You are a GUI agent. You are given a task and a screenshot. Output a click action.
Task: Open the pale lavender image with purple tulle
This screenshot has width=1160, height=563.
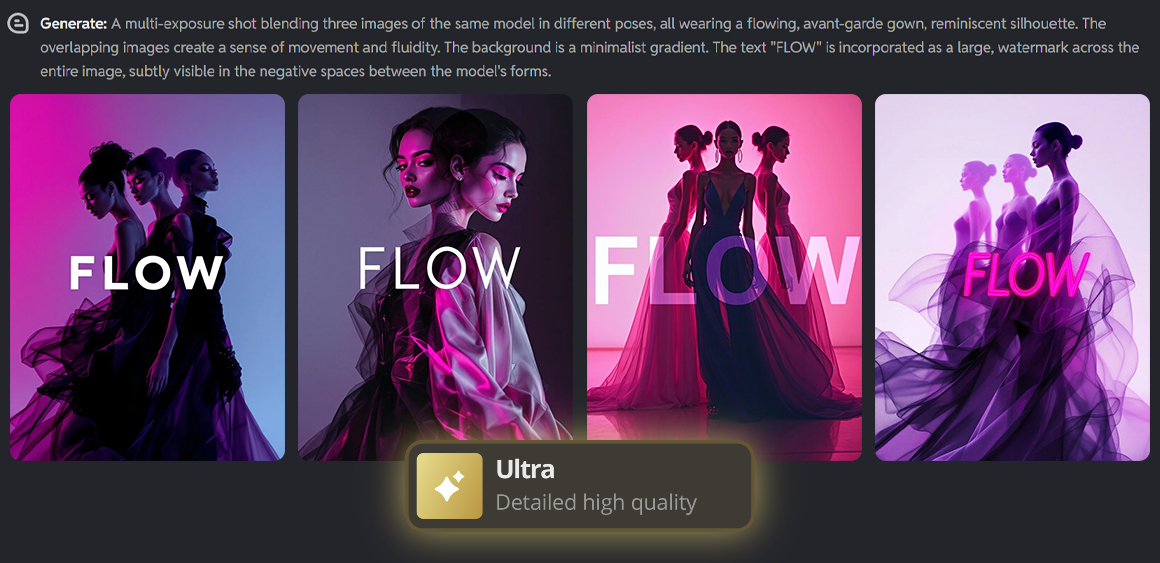pyautogui.click(x=1012, y=277)
